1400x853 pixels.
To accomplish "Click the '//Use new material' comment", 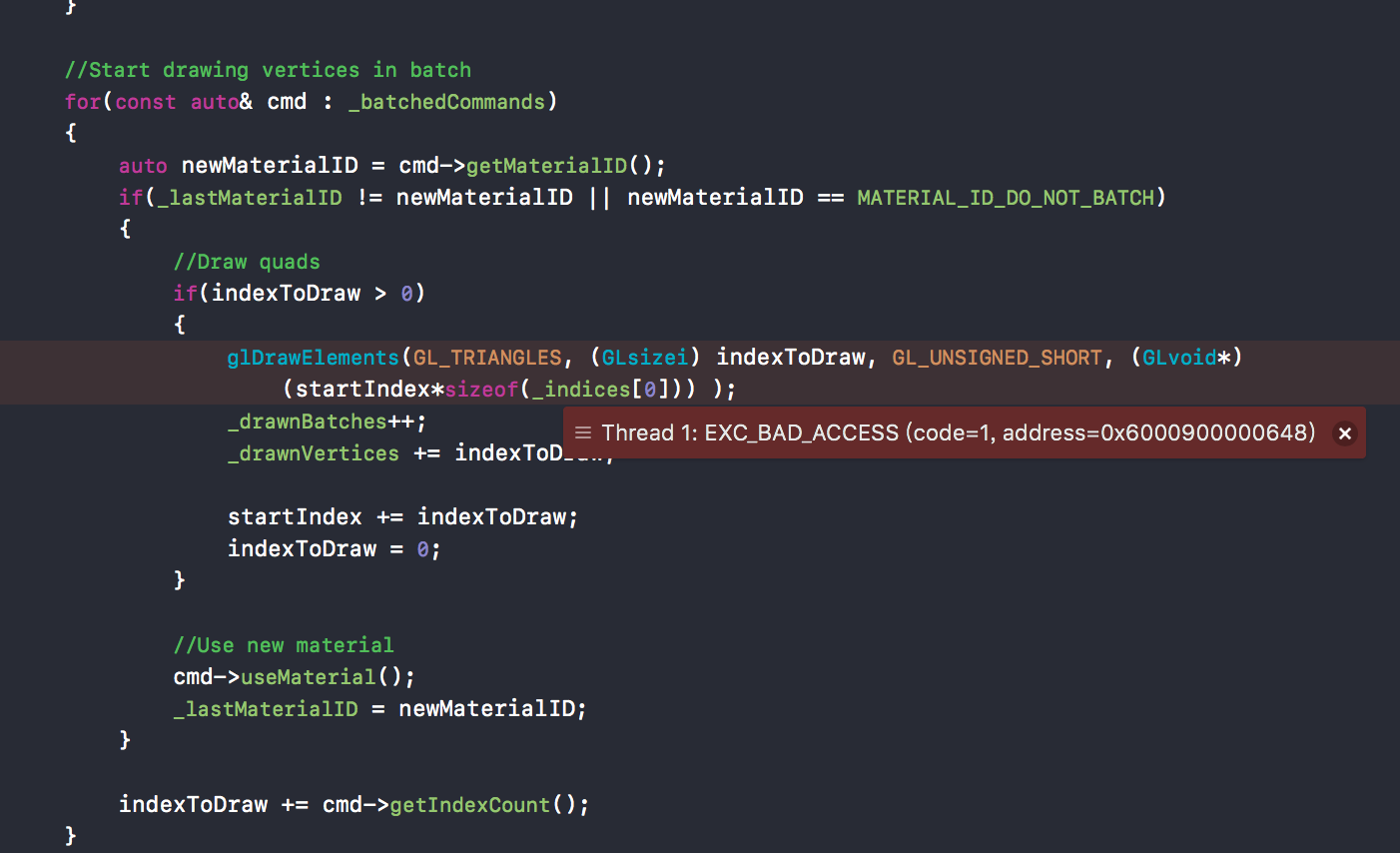I will tap(284, 645).
